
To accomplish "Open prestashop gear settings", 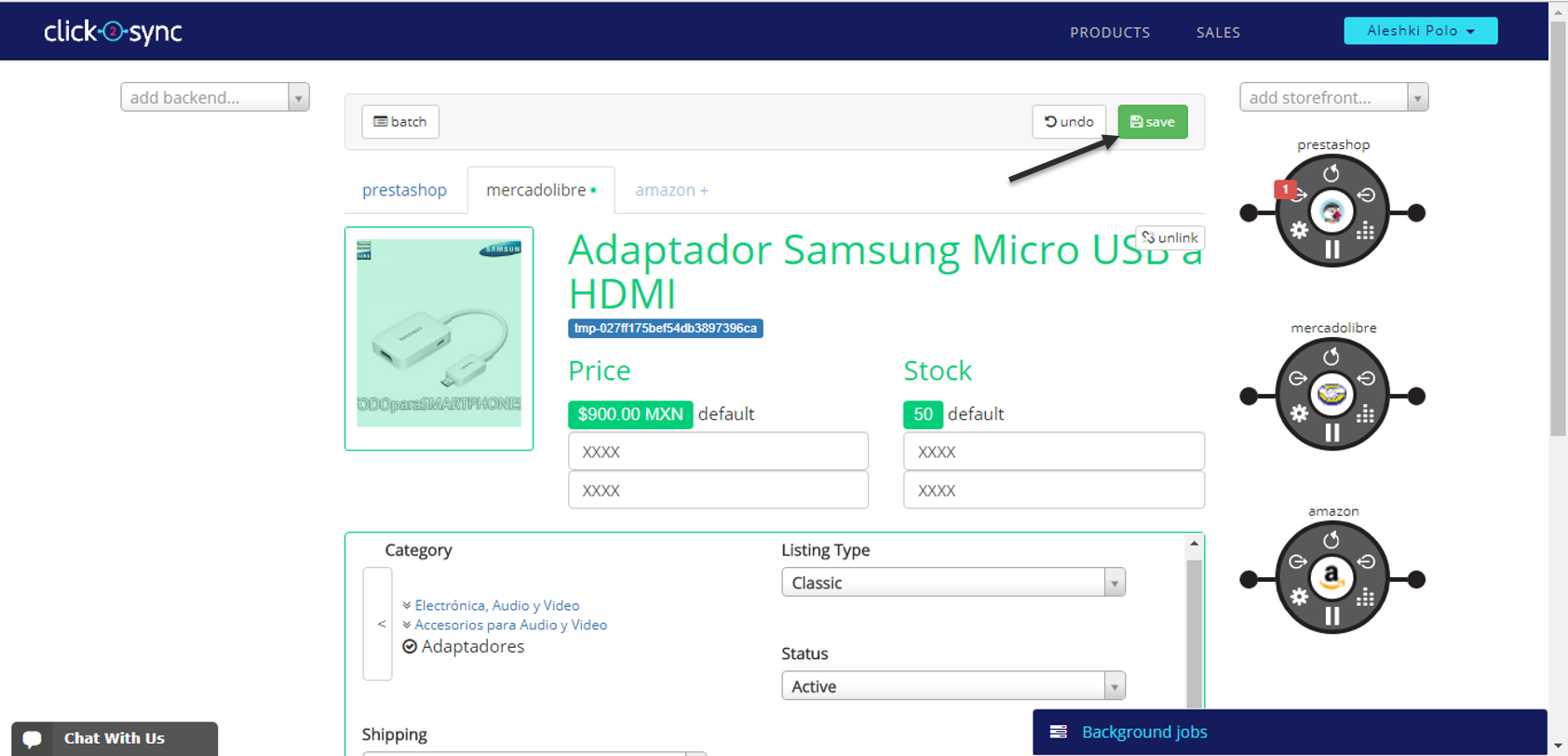I will [x=1299, y=230].
